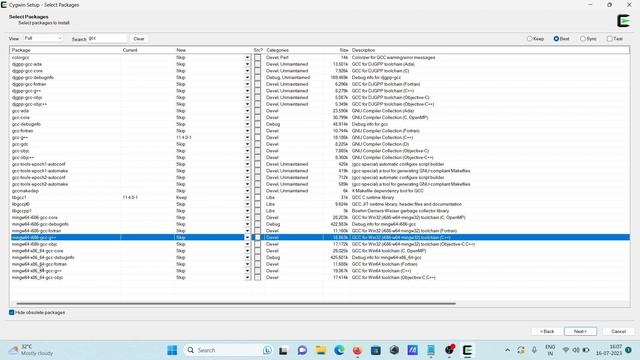Click the package Search input field
The height and width of the screenshot is (360, 640).
(x=107, y=39)
